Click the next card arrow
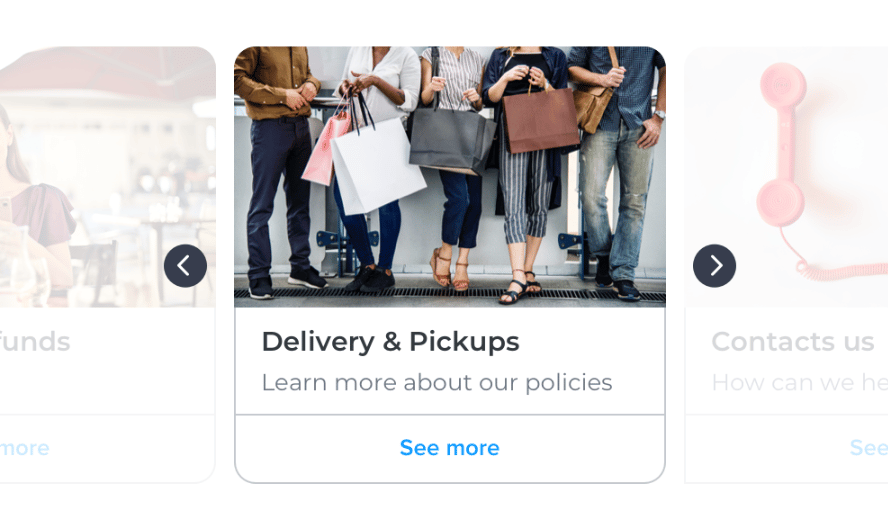The width and height of the screenshot is (888, 508). (714, 266)
